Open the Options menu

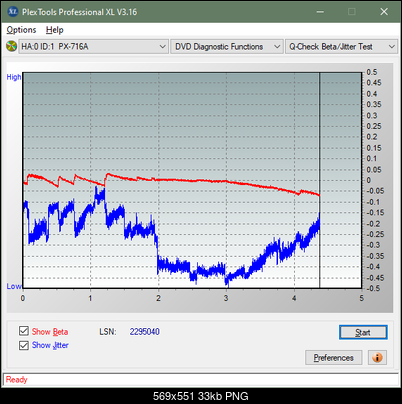[21, 30]
